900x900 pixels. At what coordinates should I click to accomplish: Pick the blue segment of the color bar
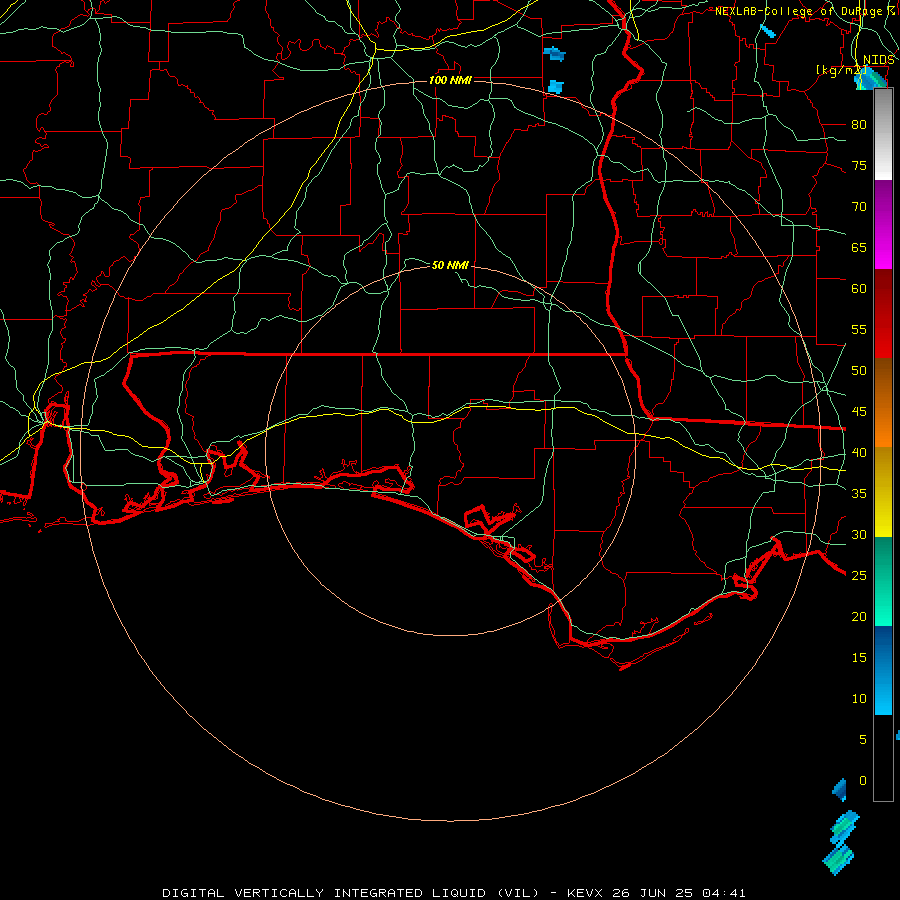click(883, 670)
